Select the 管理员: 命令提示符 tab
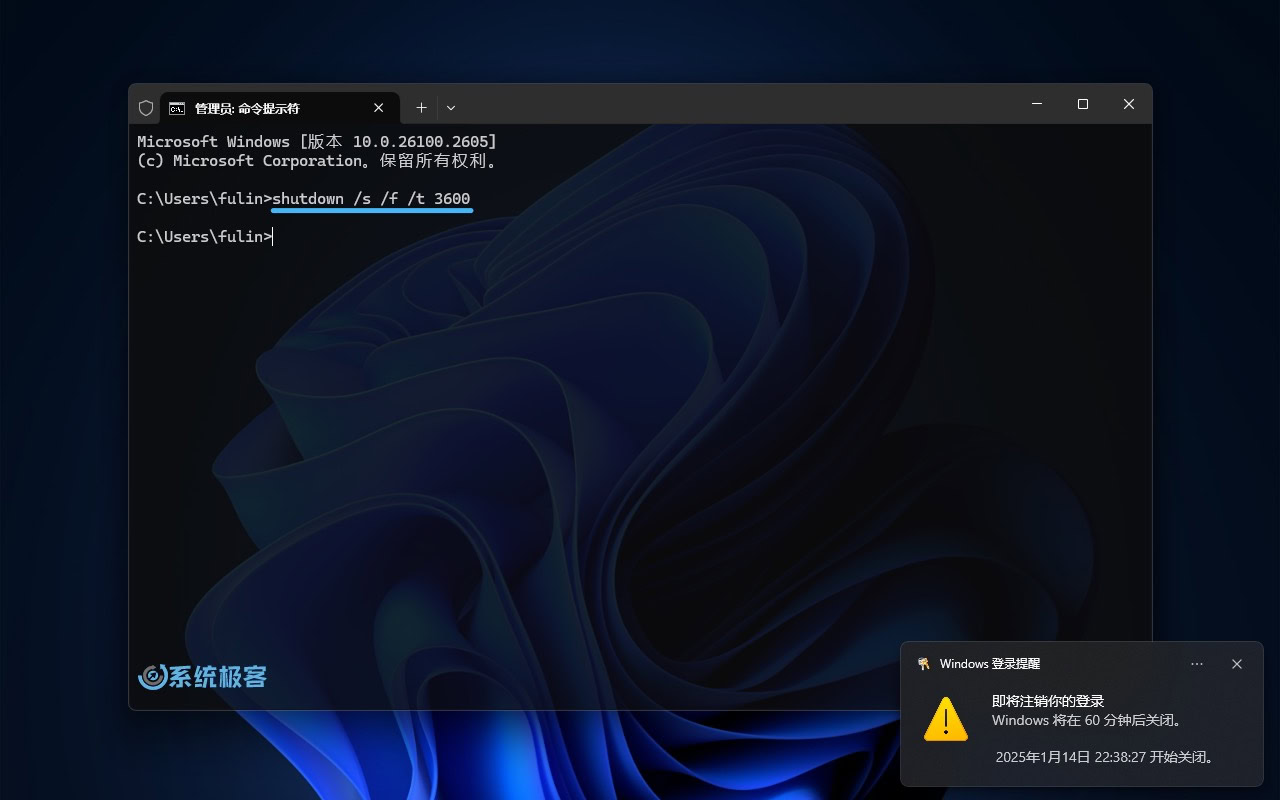 pyautogui.click(x=279, y=108)
